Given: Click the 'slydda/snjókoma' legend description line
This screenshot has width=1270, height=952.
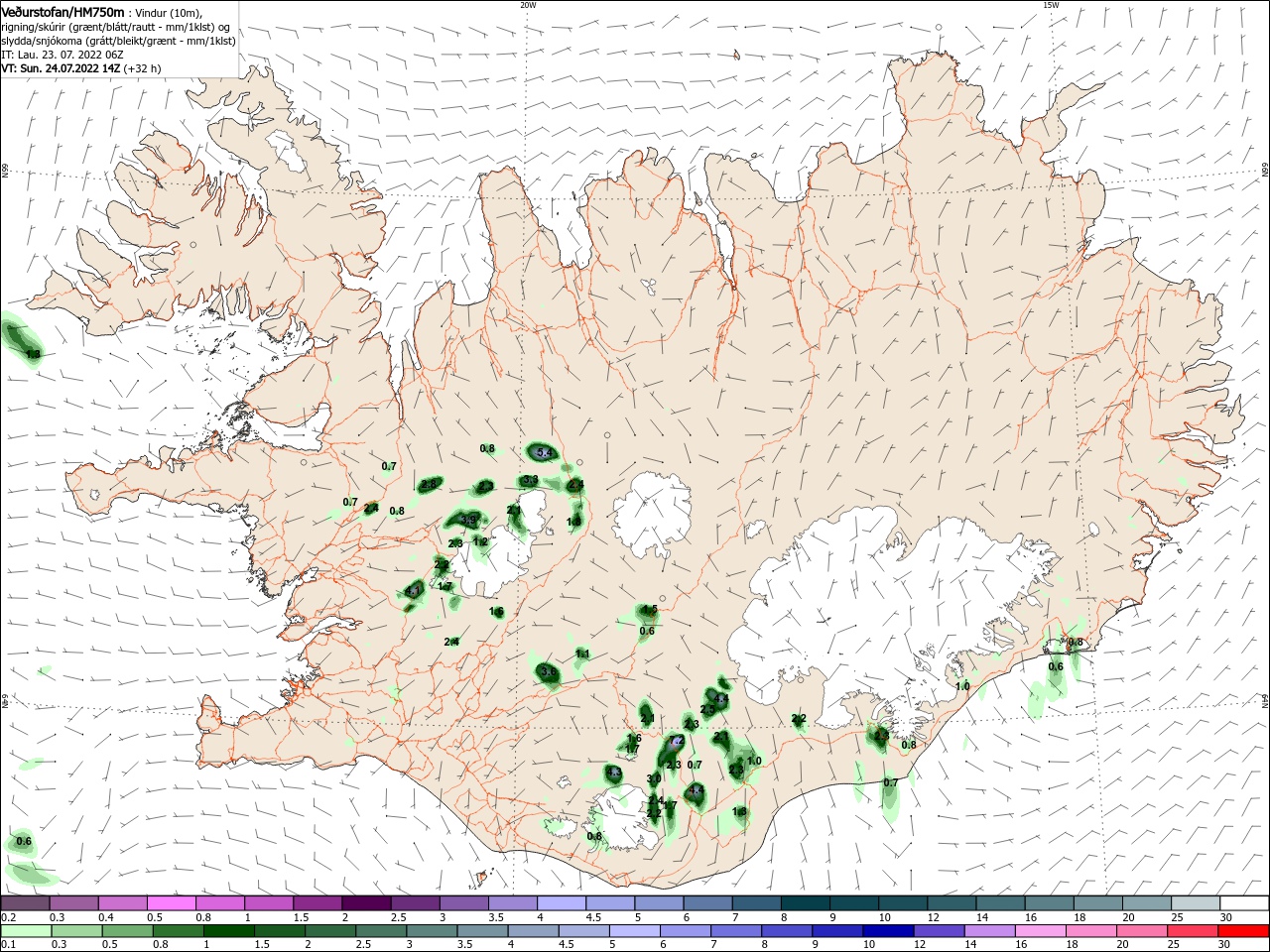Looking at the screenshot, I should coord(118,41).
